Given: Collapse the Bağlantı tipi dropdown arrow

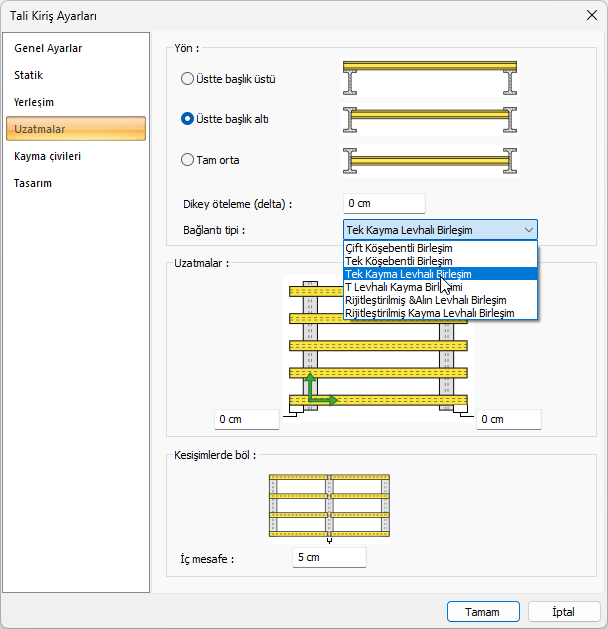Looking at the screenshot, I should click(528, 230).
